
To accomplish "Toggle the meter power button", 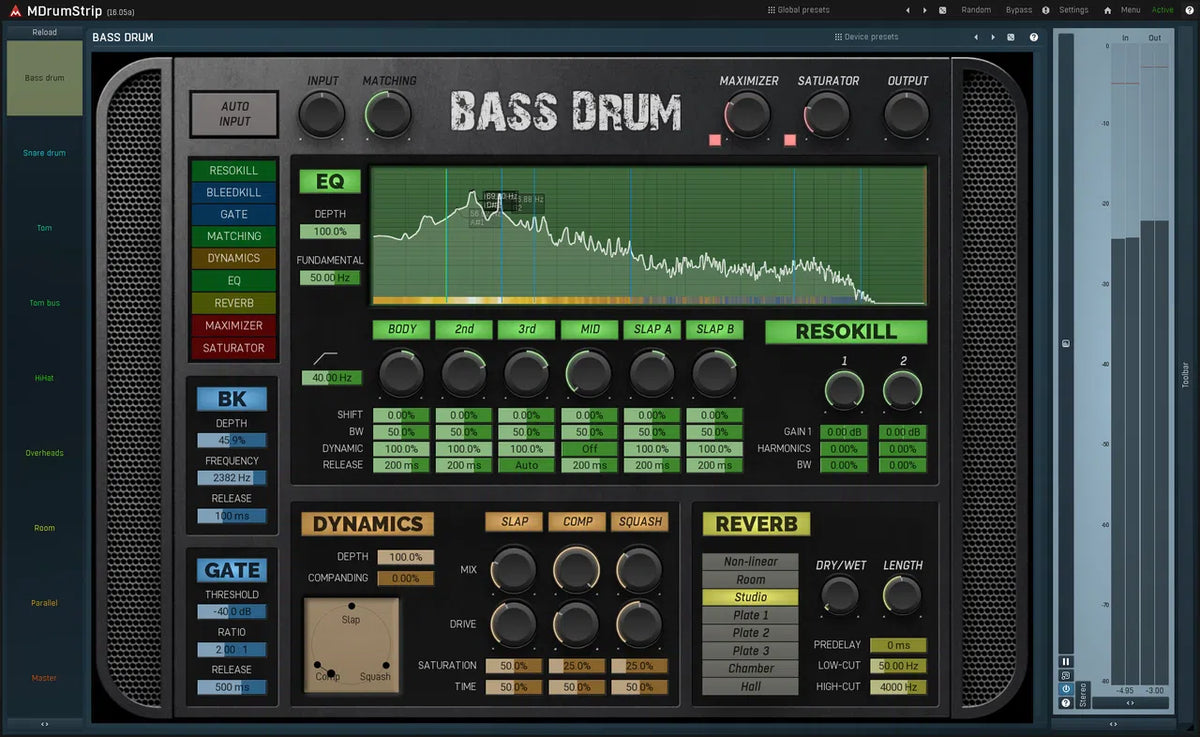I will pyautogui.click(x=1065, y=689).
